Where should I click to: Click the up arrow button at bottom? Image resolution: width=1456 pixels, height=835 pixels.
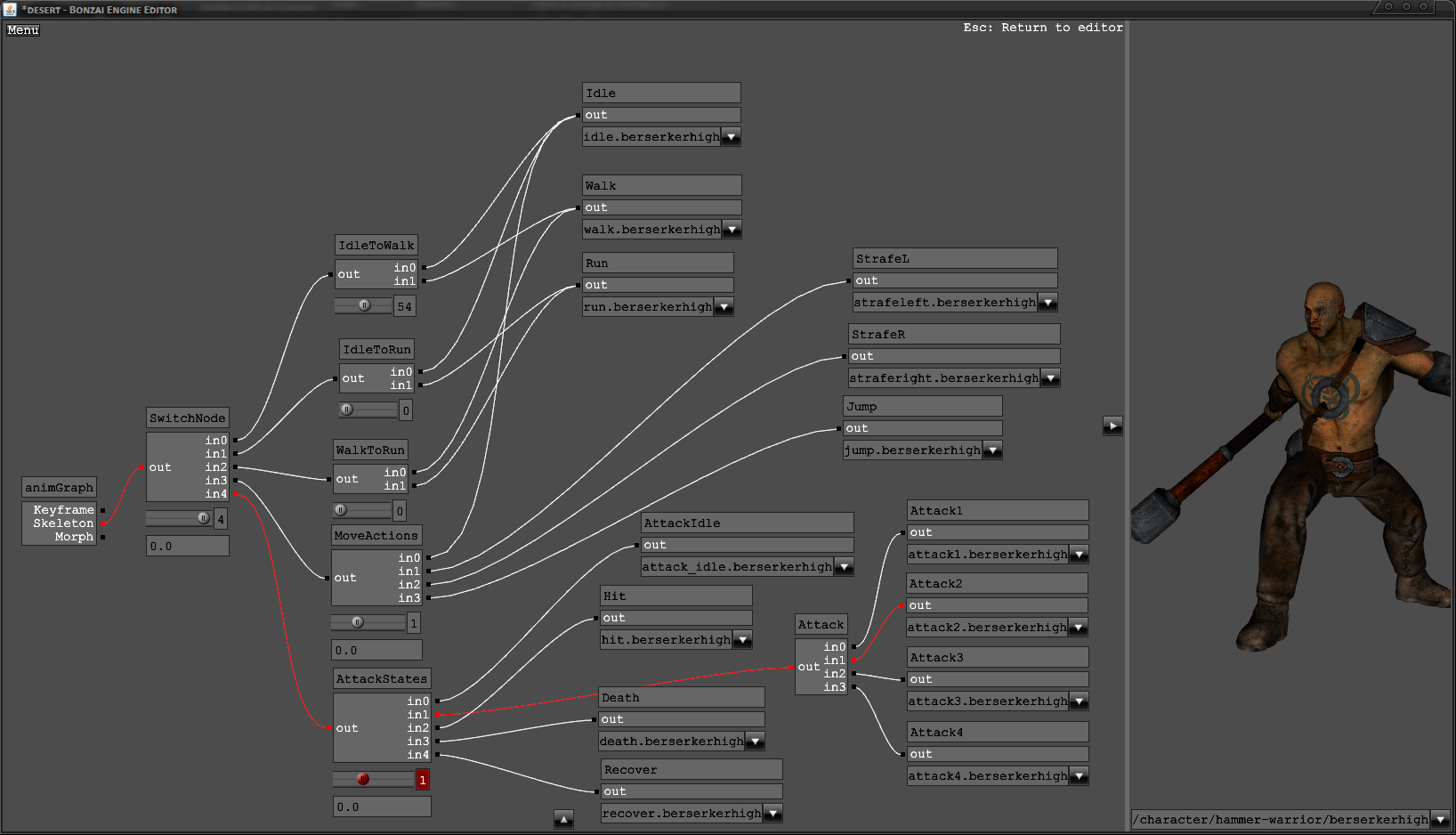(x=563, y=819)
